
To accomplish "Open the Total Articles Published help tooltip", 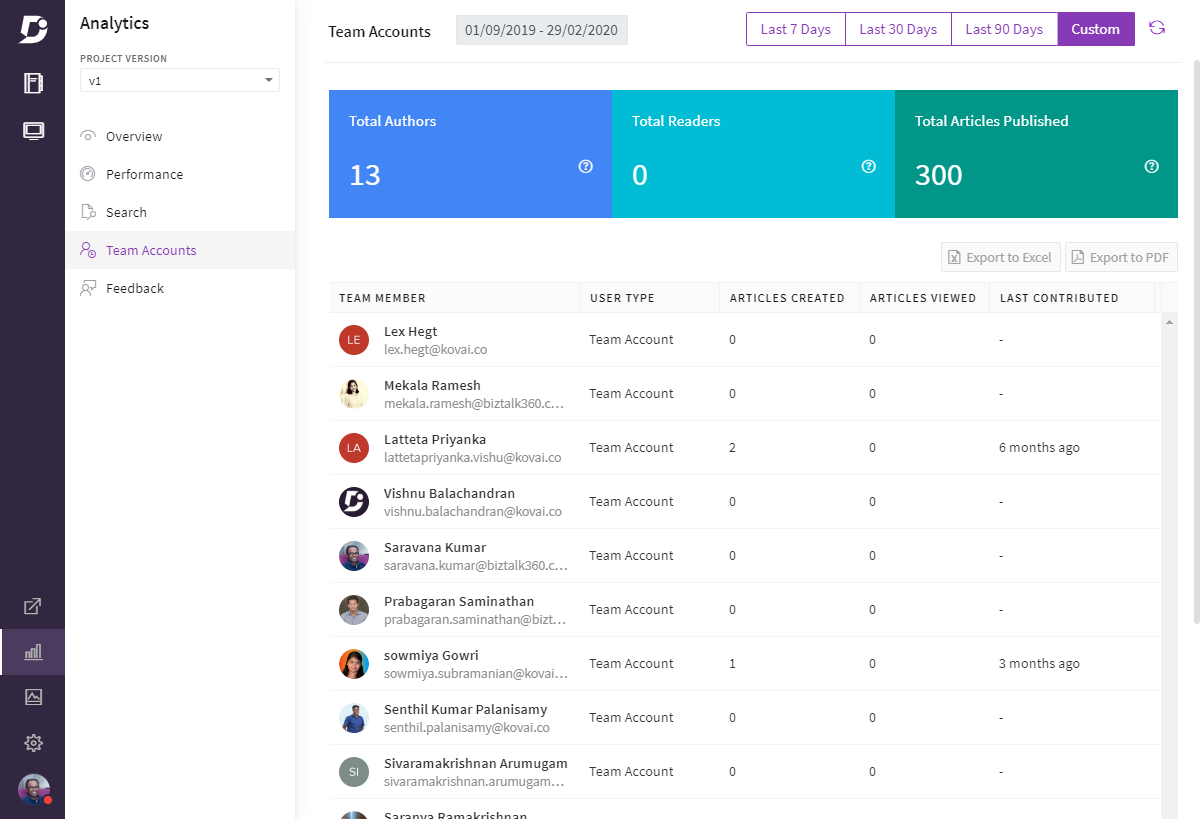I will point(1150,166).
